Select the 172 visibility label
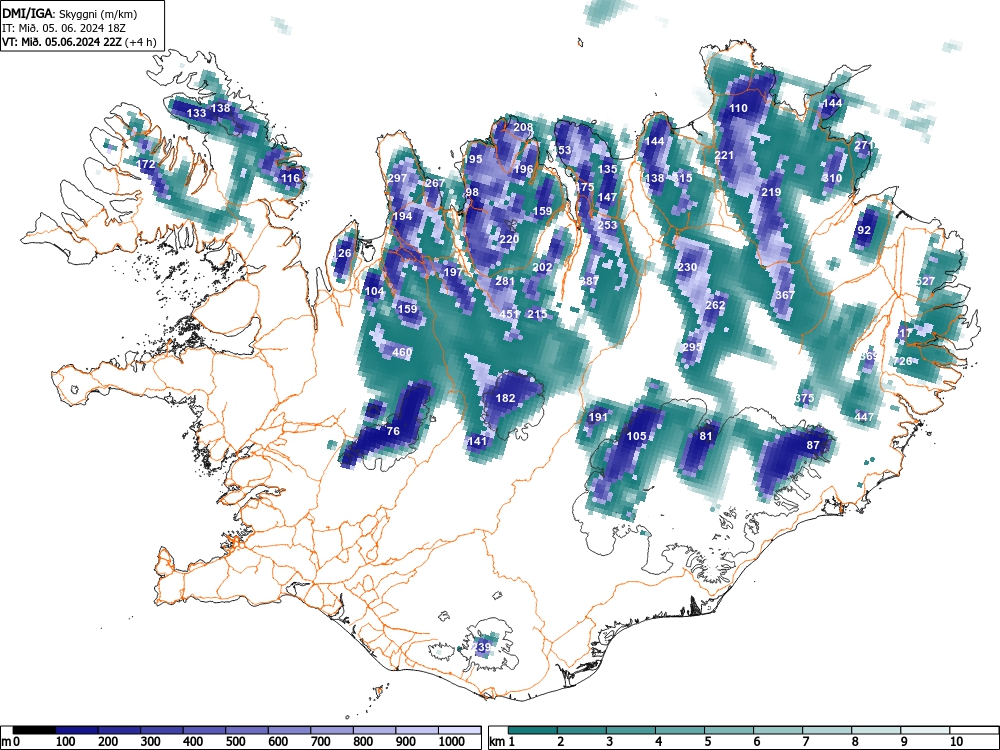This screenshot has width=1000, height=750. [146, 165]
